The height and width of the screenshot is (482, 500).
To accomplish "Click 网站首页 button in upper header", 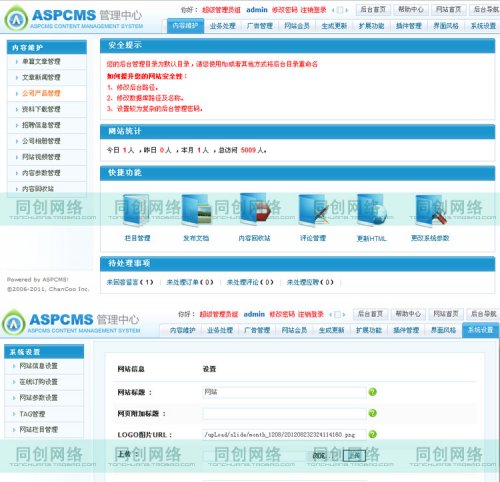I will pyautogui.click(x=449, y=10).
